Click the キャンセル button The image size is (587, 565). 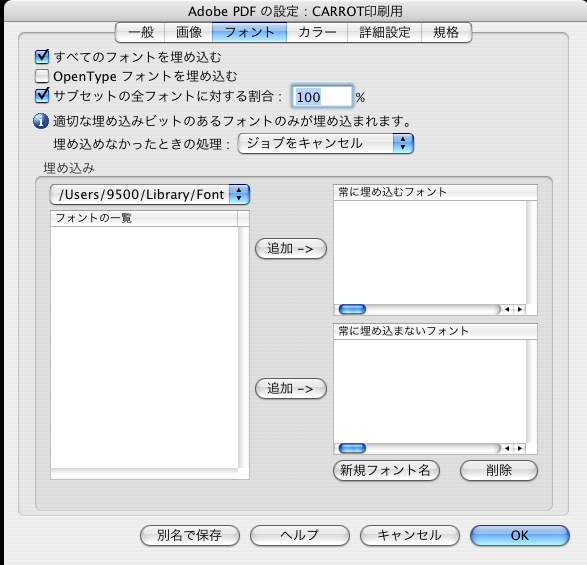point(410,535)
